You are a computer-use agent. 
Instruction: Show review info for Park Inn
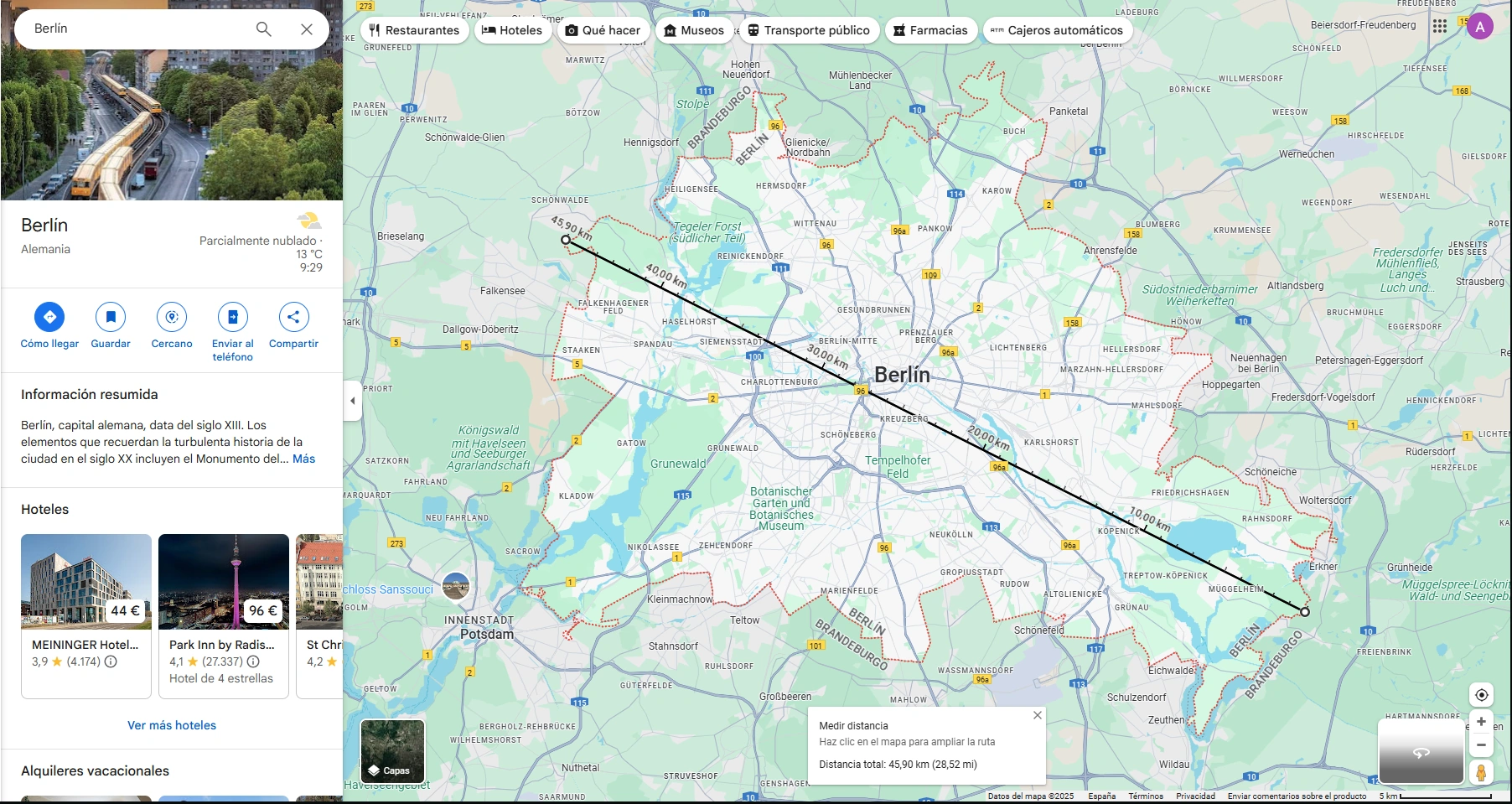(x=253, y=661)
